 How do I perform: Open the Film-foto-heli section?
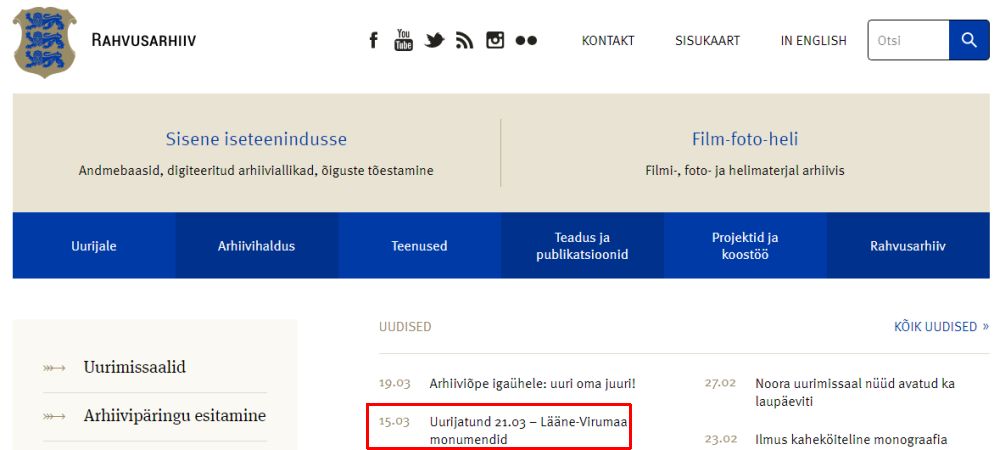745,140
